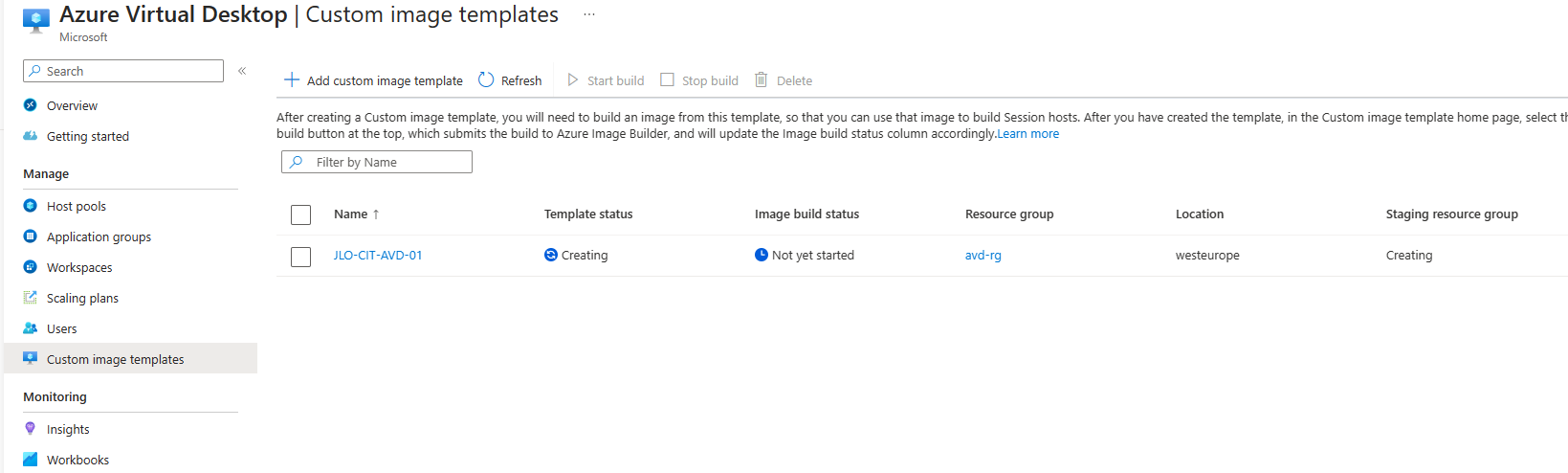Click the Start build play icon
Image resolution: width=1568 pixels, height=473 pixels.
tap(573, 80)
